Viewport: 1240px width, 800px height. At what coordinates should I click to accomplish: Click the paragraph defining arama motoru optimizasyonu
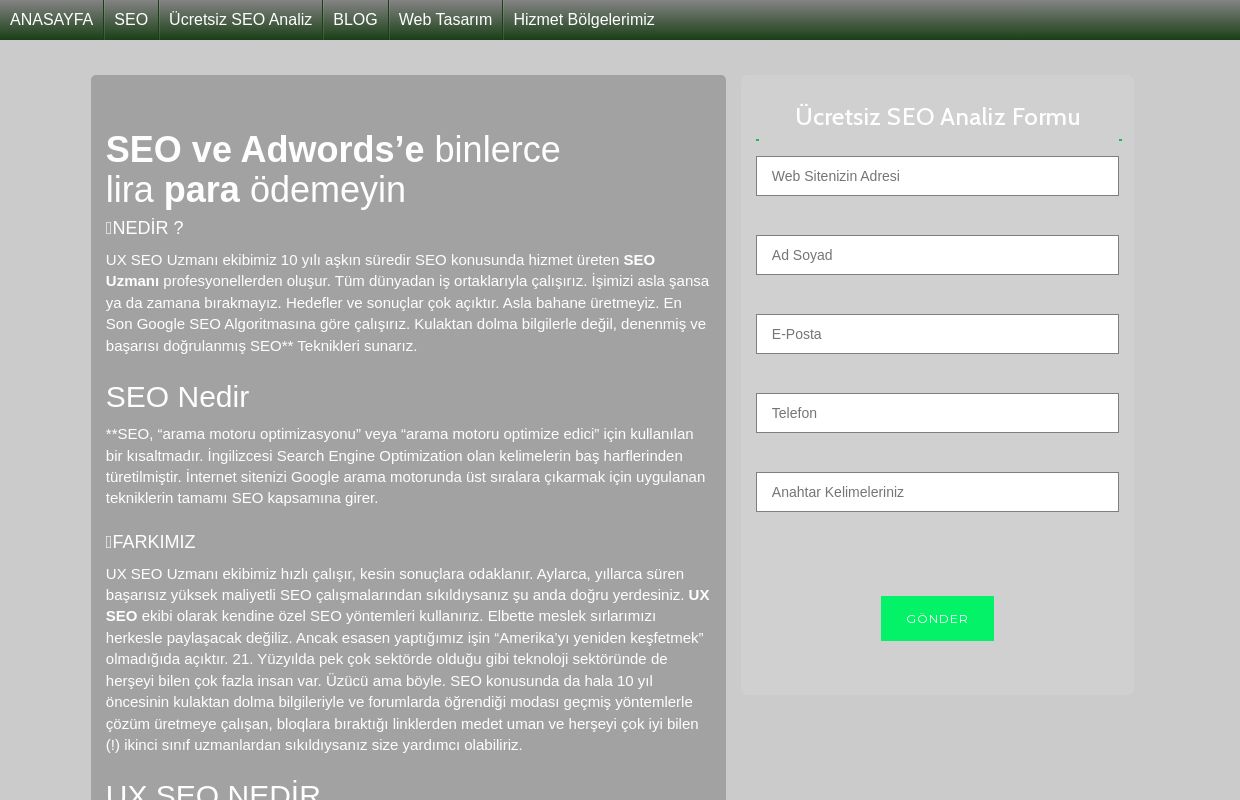pos(405,466)
